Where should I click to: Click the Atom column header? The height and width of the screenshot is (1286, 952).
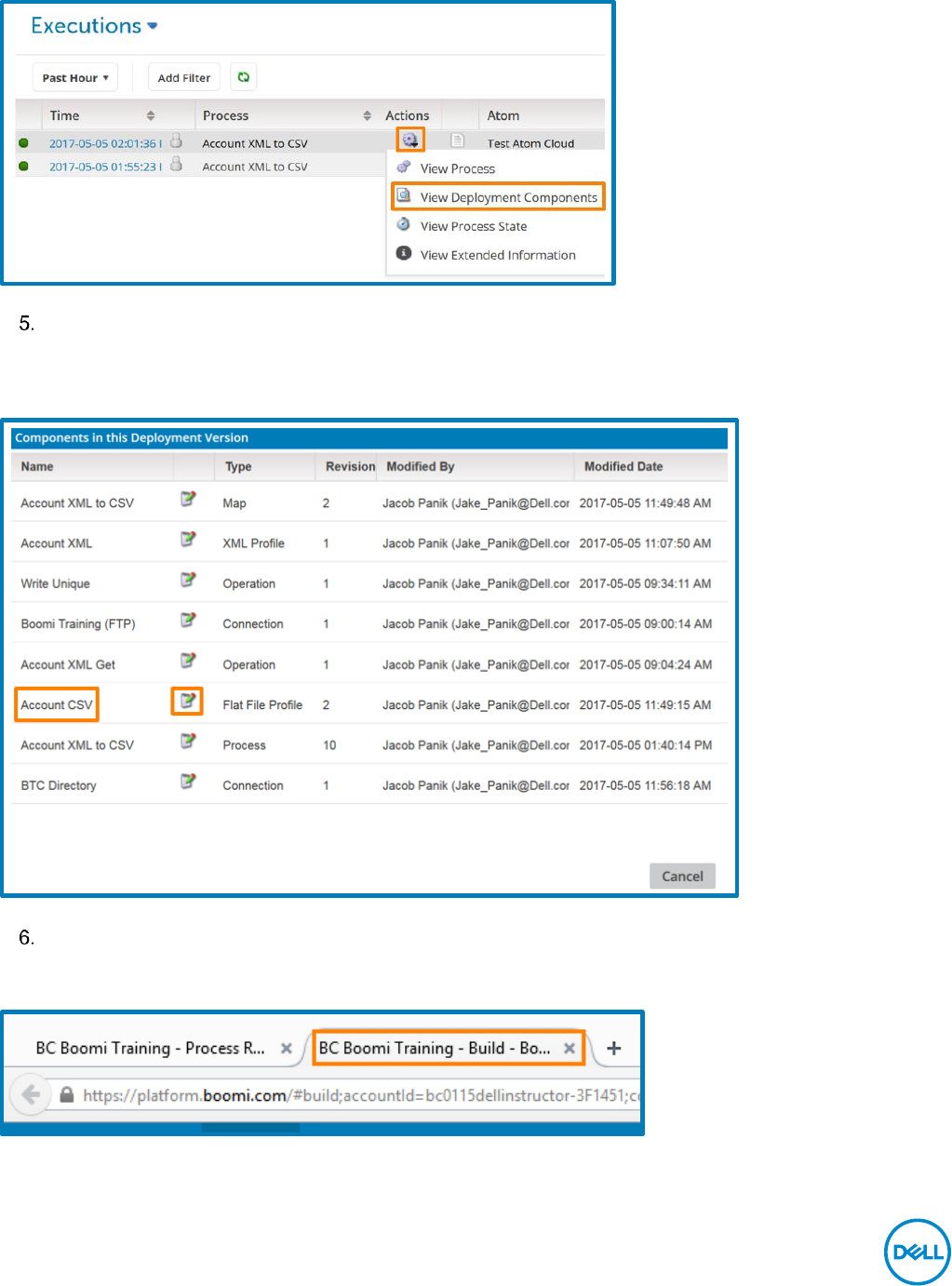click(x=503, y=115)
